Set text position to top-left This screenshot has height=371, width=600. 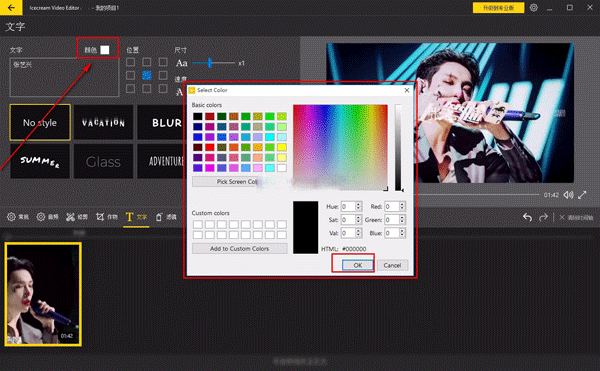(x=130, y=62)
